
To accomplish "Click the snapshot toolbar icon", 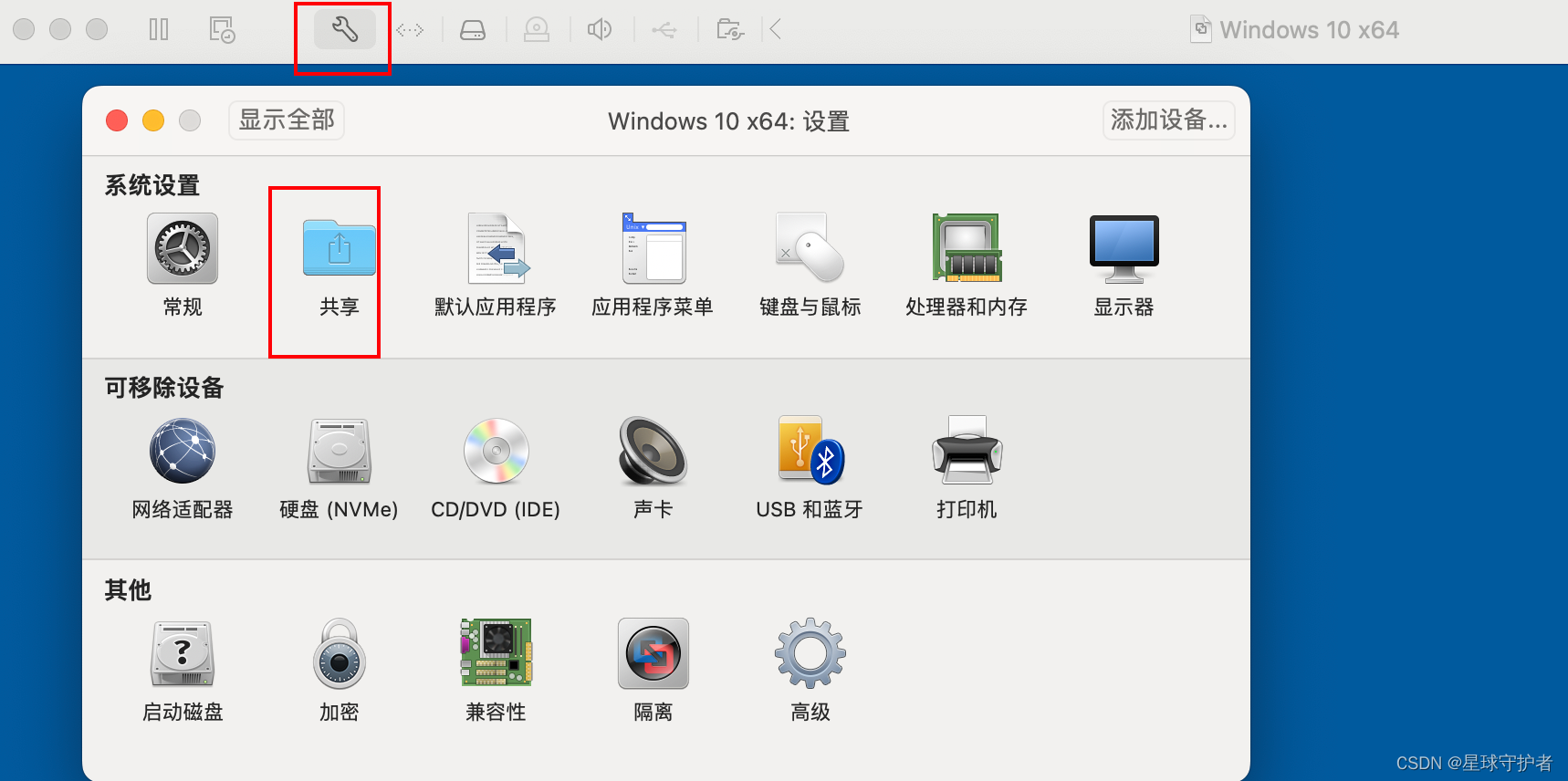I will tap(223, 30).
